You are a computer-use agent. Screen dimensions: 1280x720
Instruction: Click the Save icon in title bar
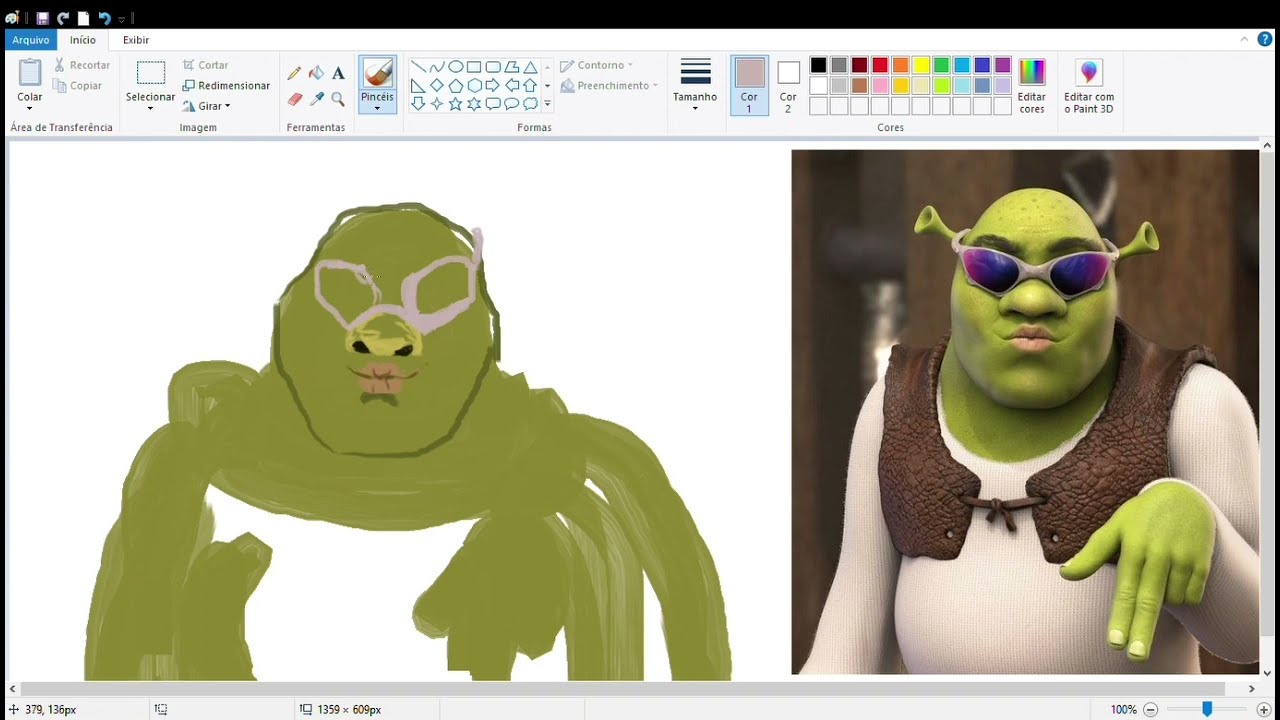pyautogui.click(x=42, y=18)
